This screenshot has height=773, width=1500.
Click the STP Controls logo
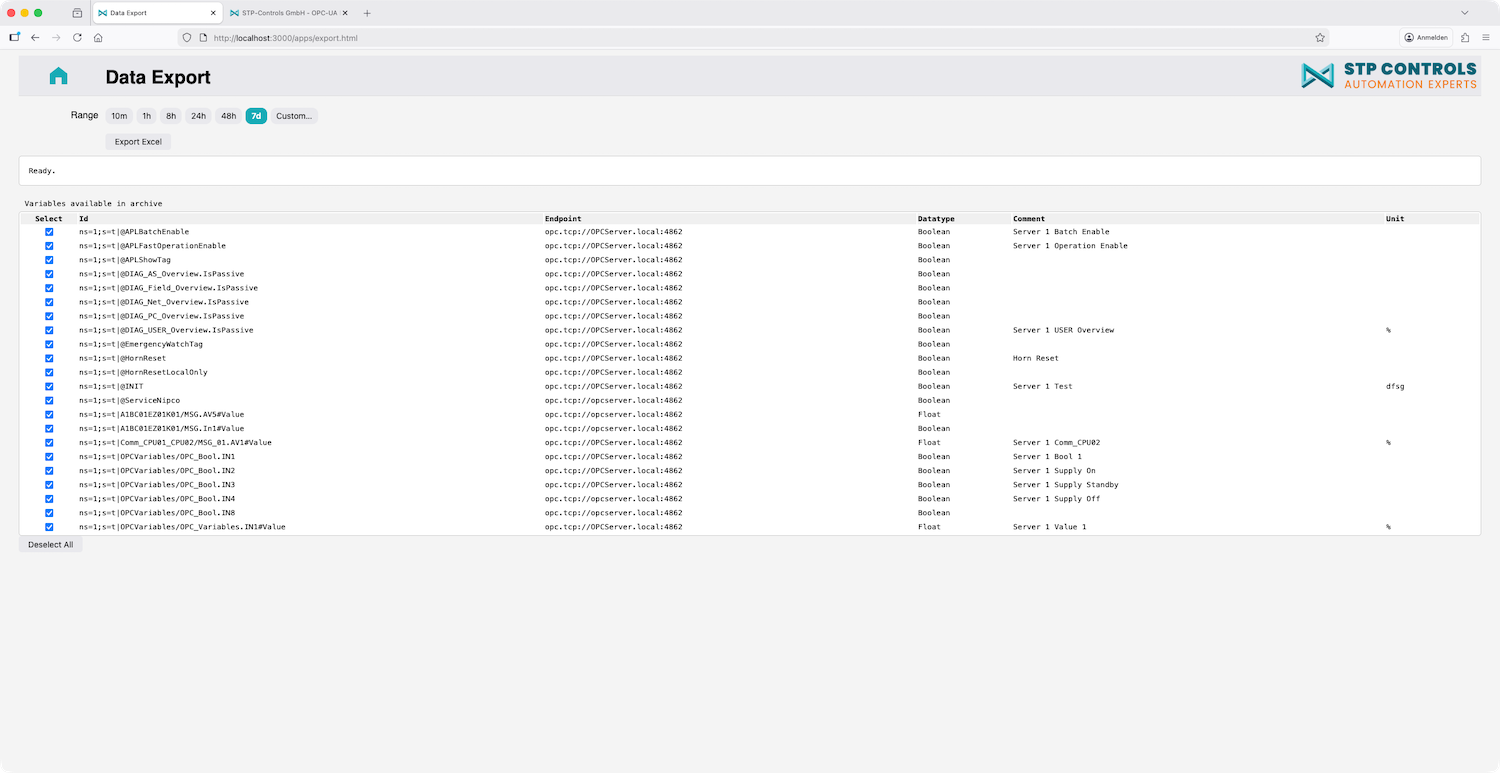click(x=1388, y=75)
